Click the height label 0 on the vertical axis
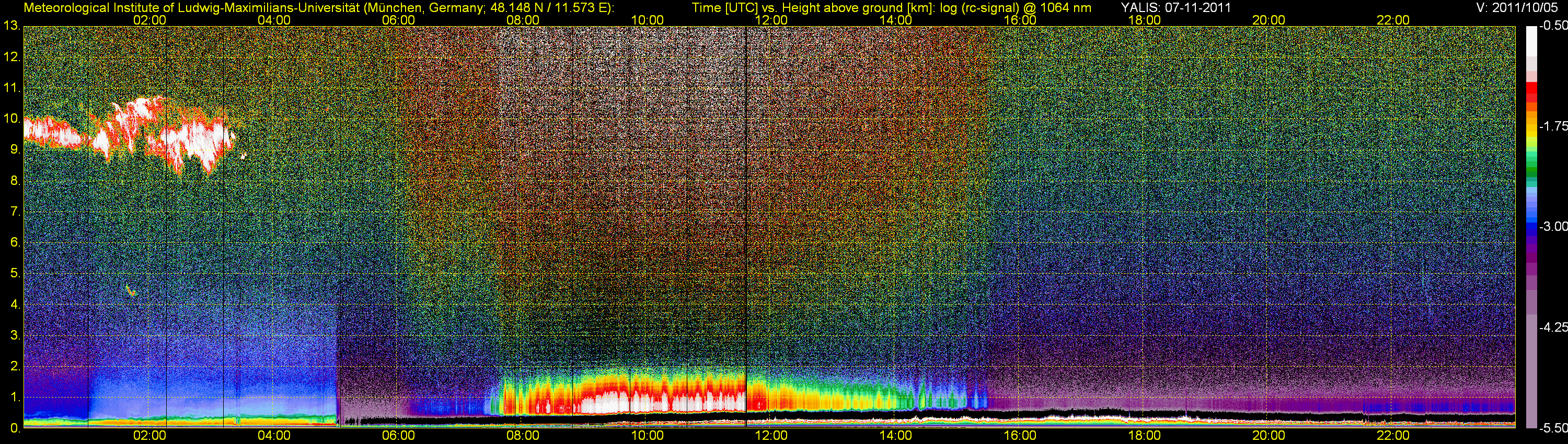1568x444 pixels. pyautogui.click(x=14, y=428)
